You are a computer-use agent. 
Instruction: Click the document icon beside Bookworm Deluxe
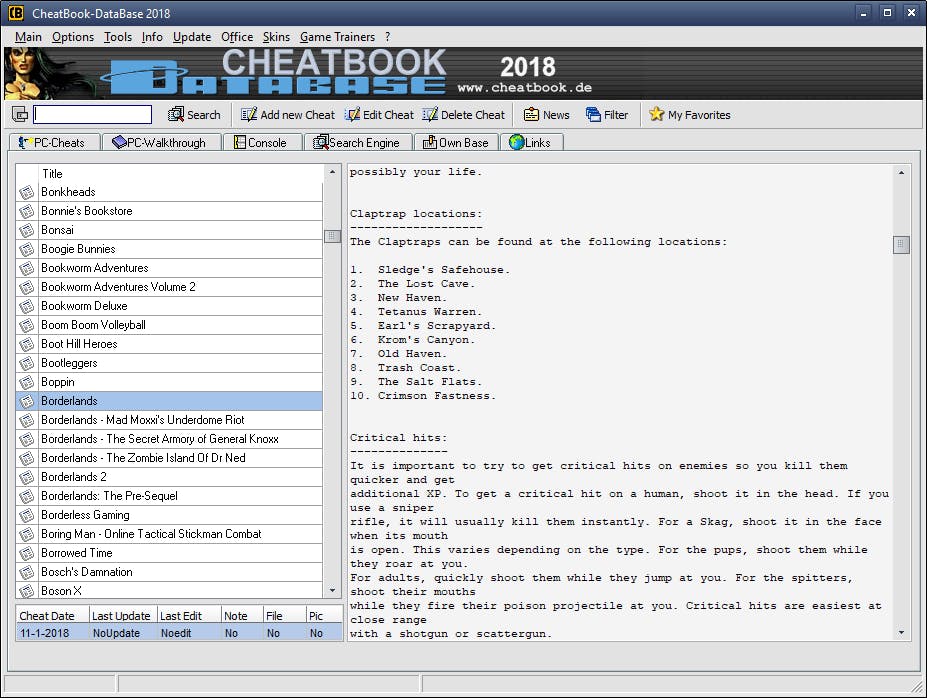pos(27,306)
